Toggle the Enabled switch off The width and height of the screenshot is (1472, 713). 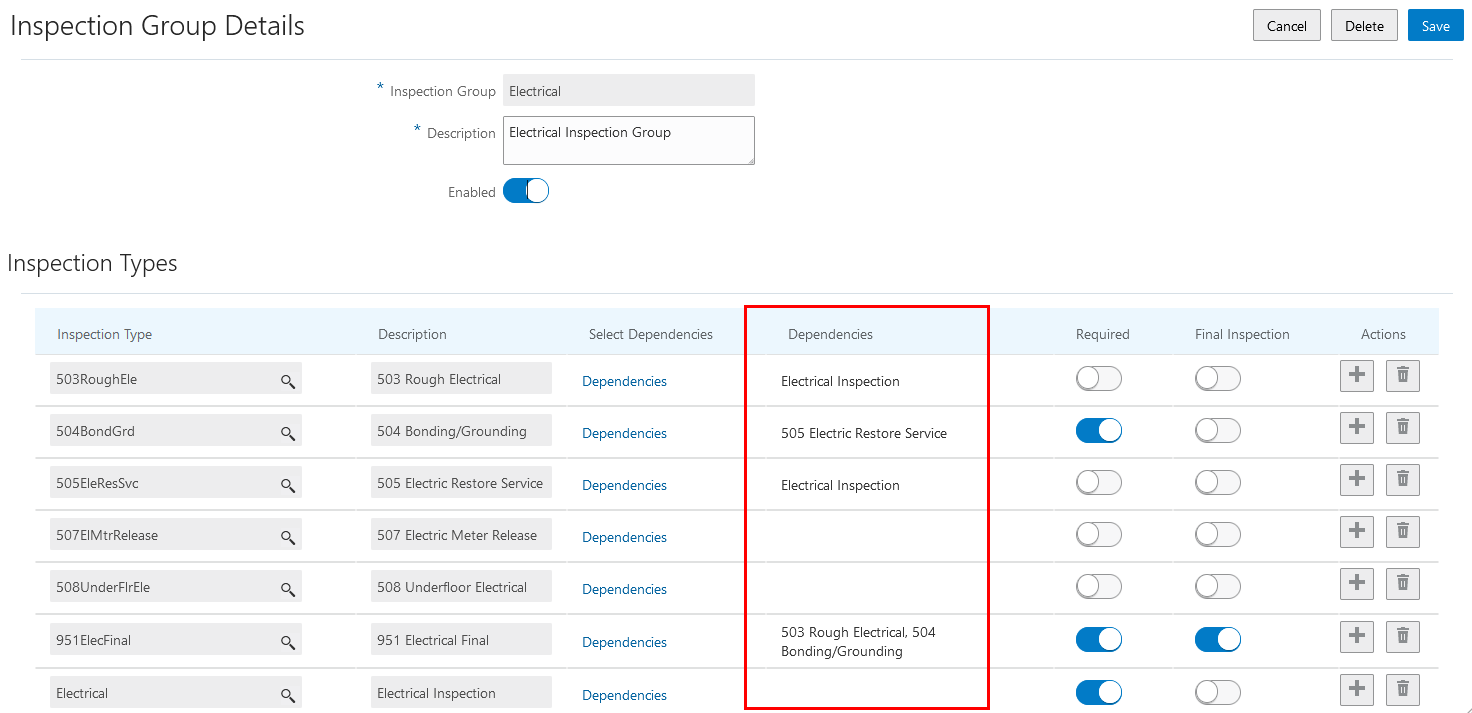(x=526, y=191)
